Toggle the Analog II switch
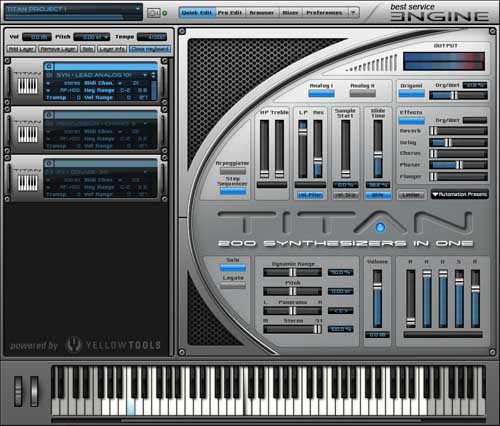 point(362,94)
